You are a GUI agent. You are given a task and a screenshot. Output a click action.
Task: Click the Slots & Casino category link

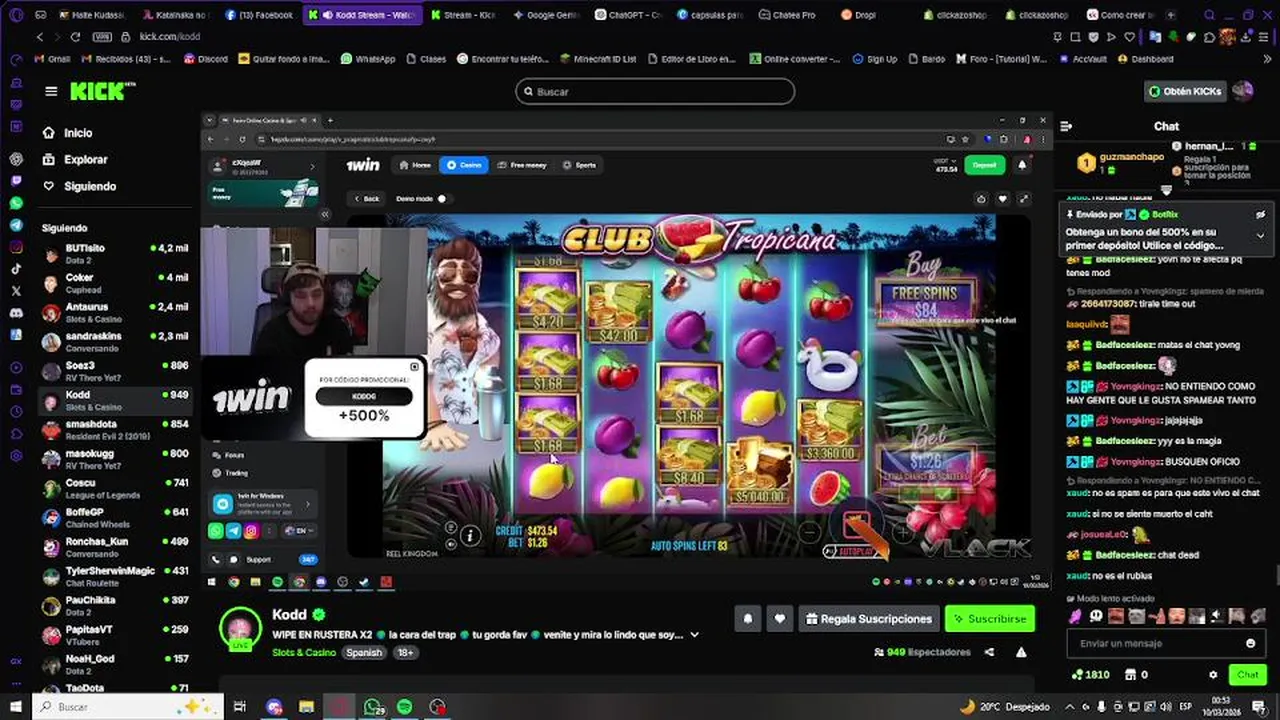click(304, 652)
